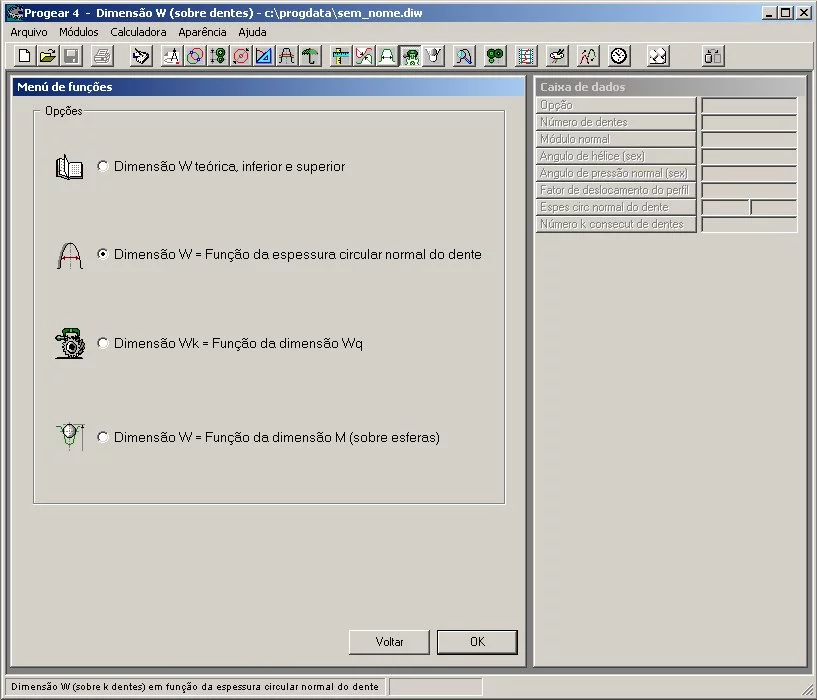This screenshot has width=817, height=700.
Task: Click the Voltar button
Action: tap(389, 642)
